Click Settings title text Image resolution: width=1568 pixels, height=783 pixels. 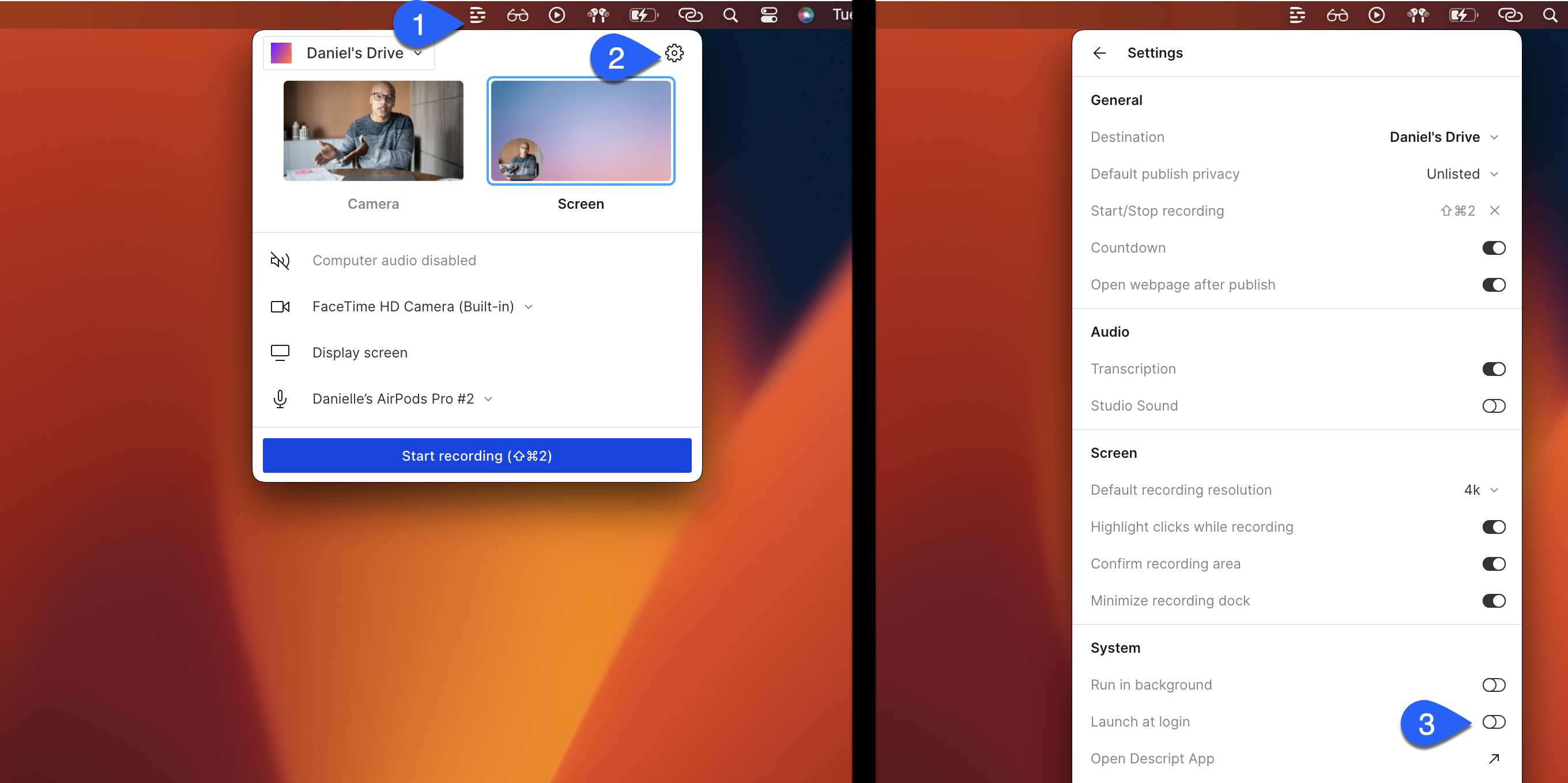(1155, 53)
